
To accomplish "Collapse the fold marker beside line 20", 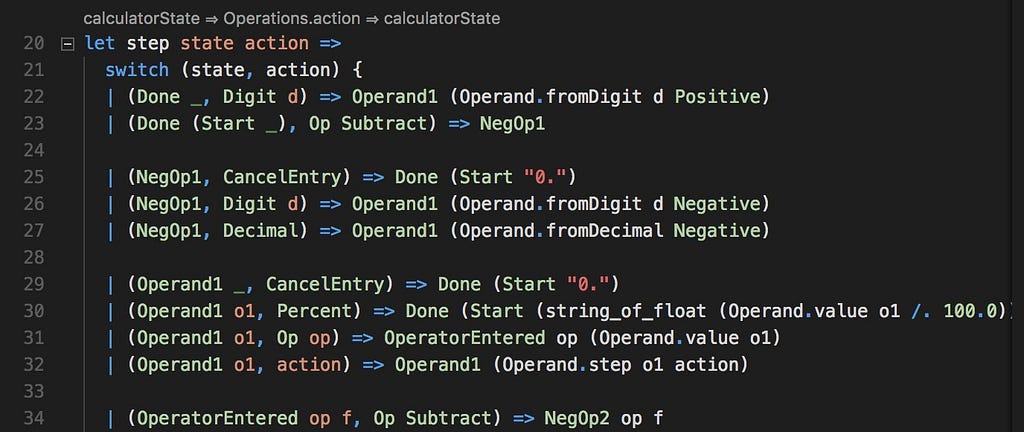I will click(x=66, y=44).
